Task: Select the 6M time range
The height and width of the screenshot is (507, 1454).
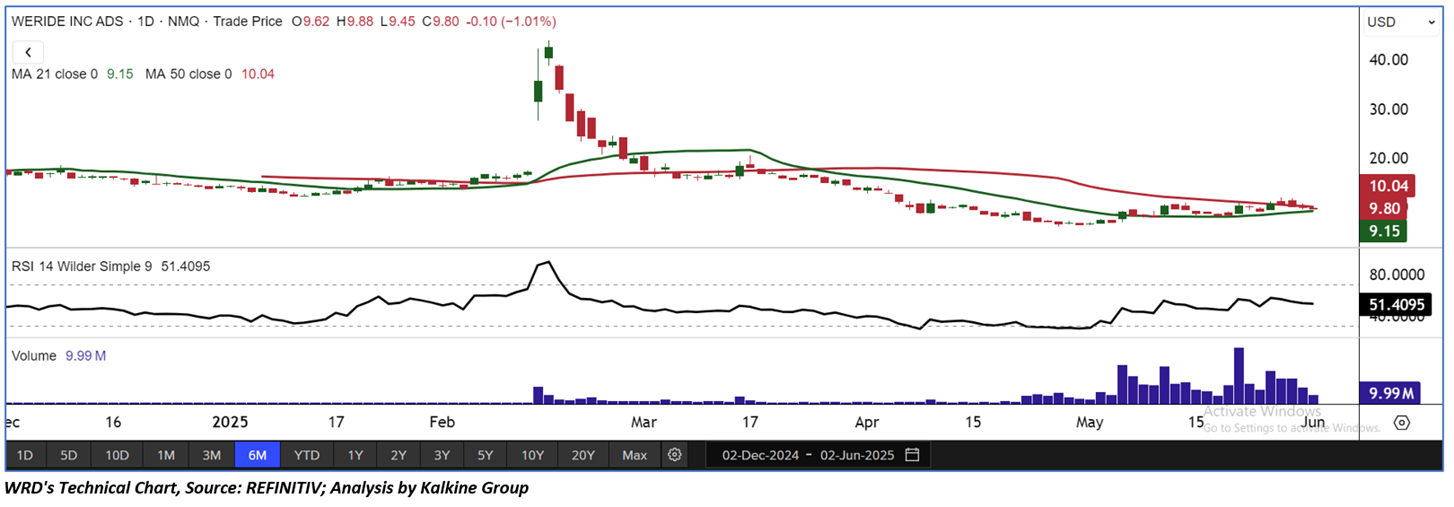Action: point(257,455)
